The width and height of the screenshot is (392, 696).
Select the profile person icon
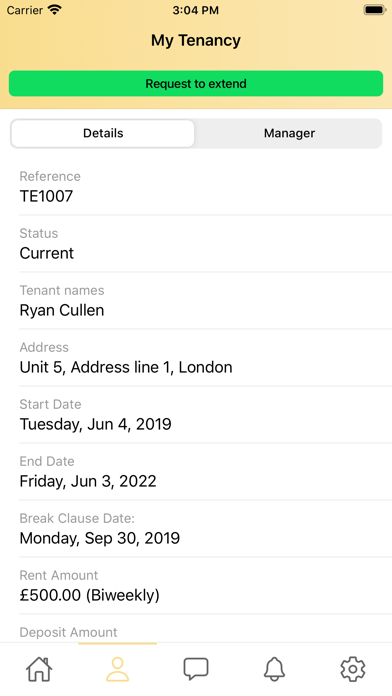(118, 669)
